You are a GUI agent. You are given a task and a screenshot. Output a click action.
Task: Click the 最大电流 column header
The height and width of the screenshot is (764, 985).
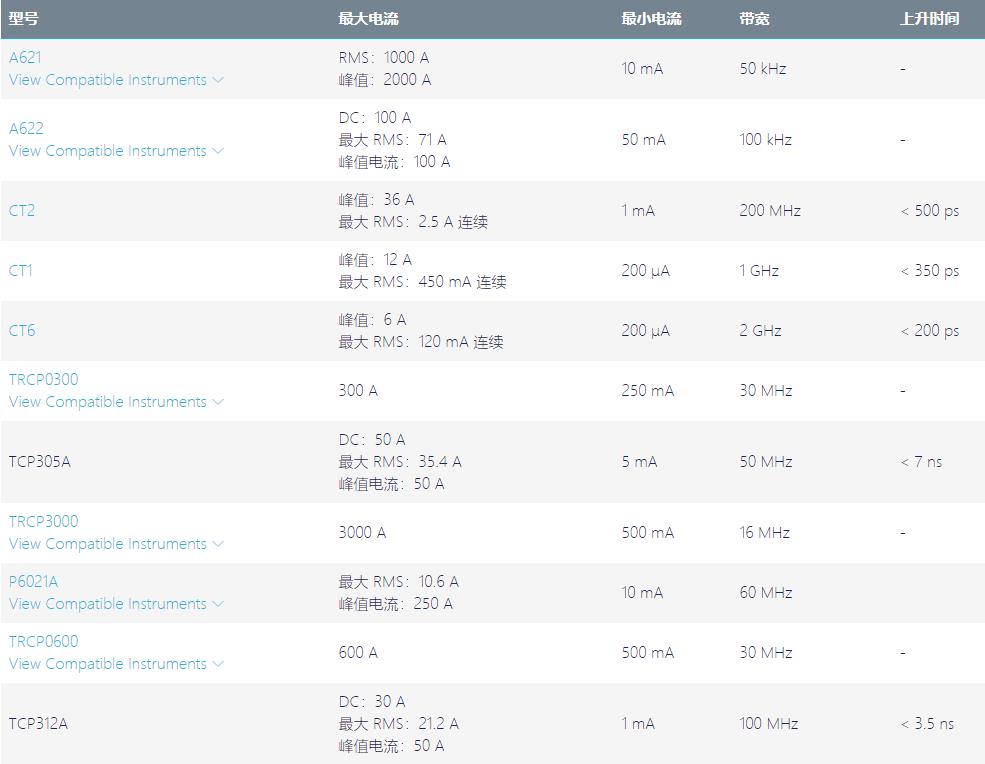coord(368,19)
